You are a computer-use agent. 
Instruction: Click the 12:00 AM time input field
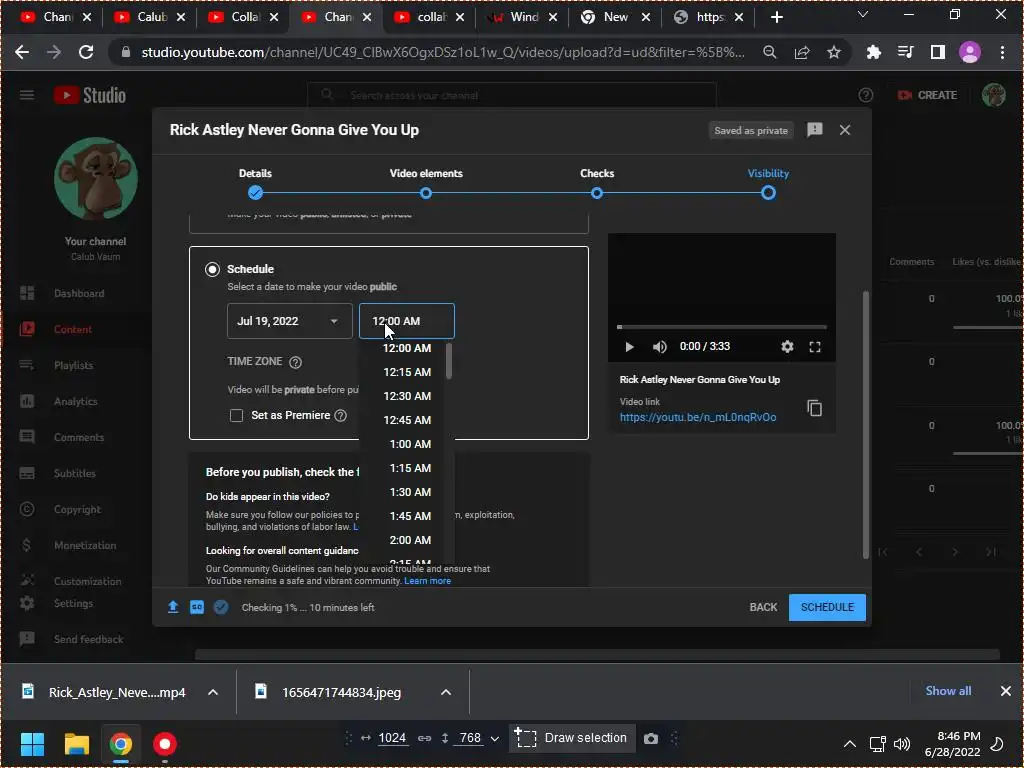[x=407, y=321]
